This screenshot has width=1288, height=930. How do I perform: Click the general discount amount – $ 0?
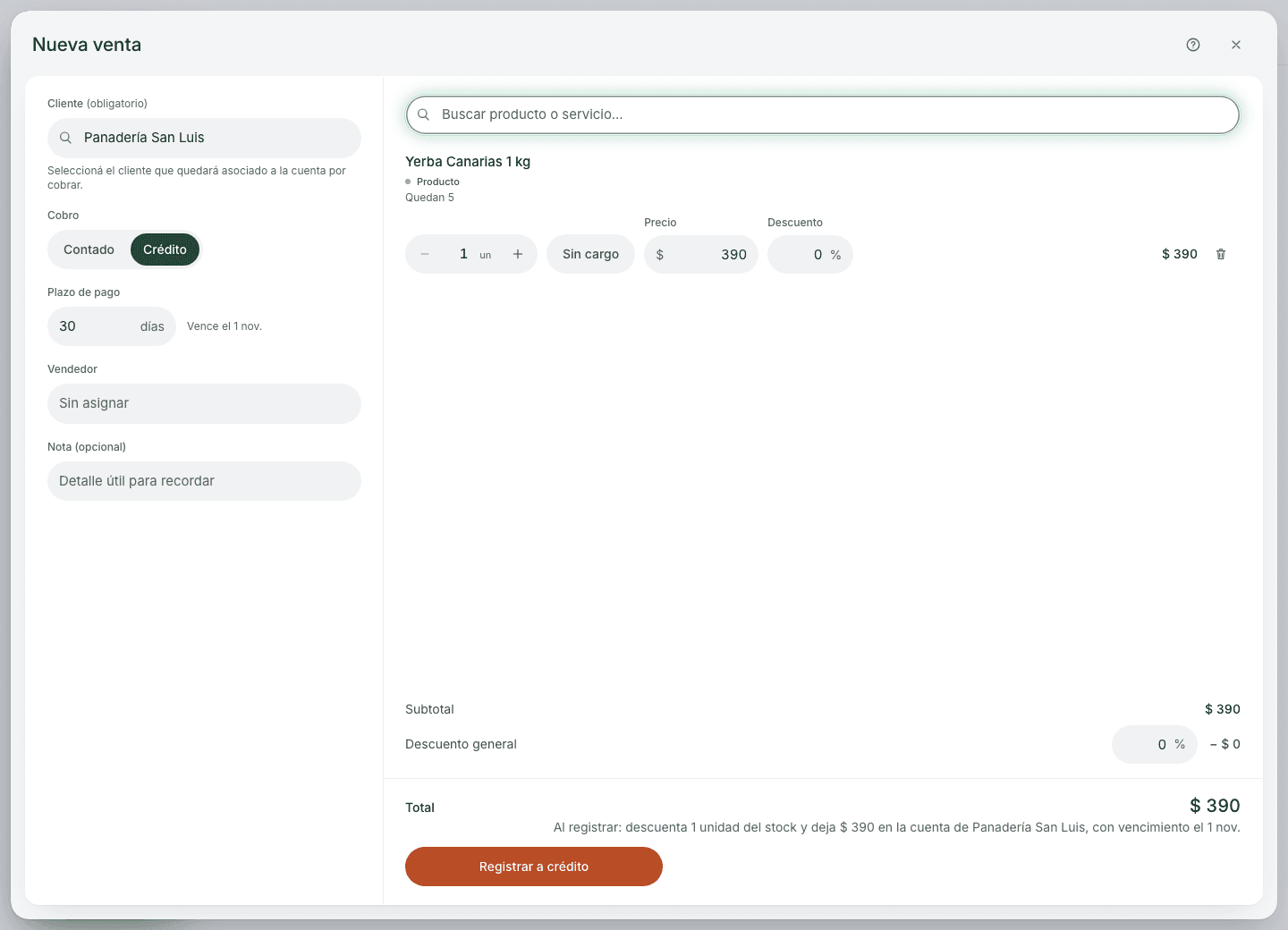[1225, 744]
